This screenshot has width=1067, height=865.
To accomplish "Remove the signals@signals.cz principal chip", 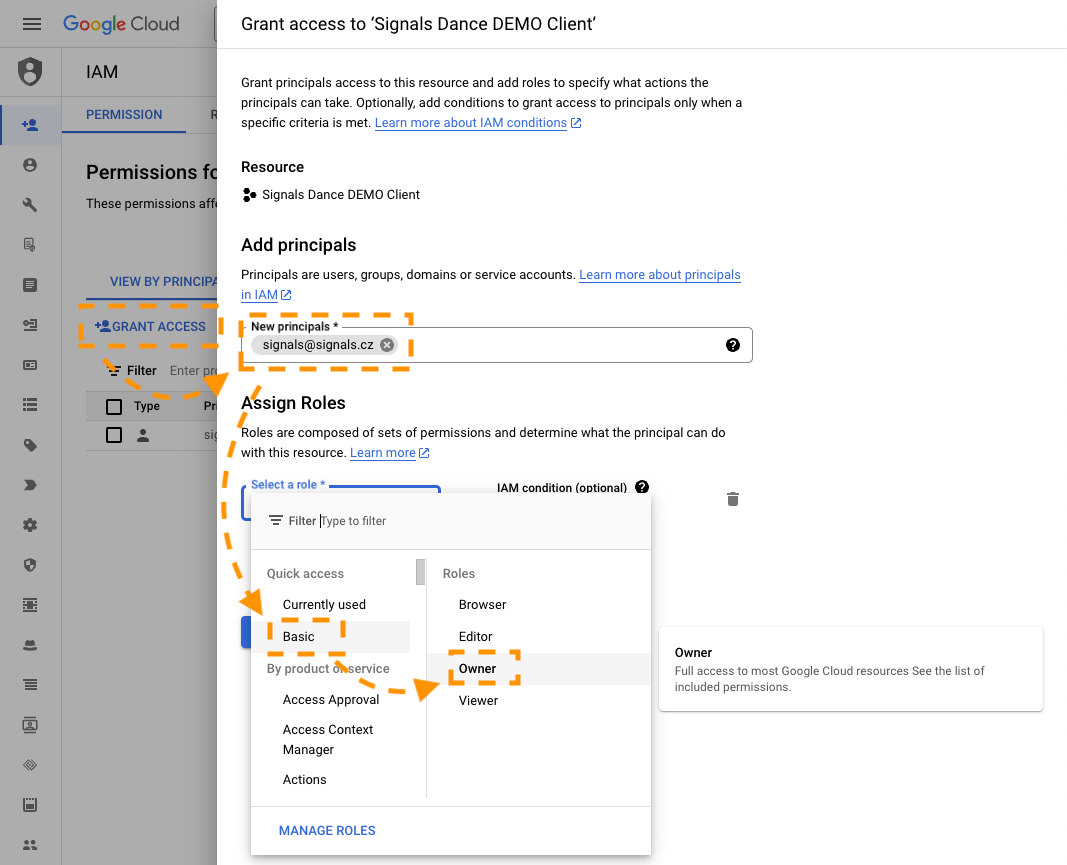I will click(x=387, y=345).
